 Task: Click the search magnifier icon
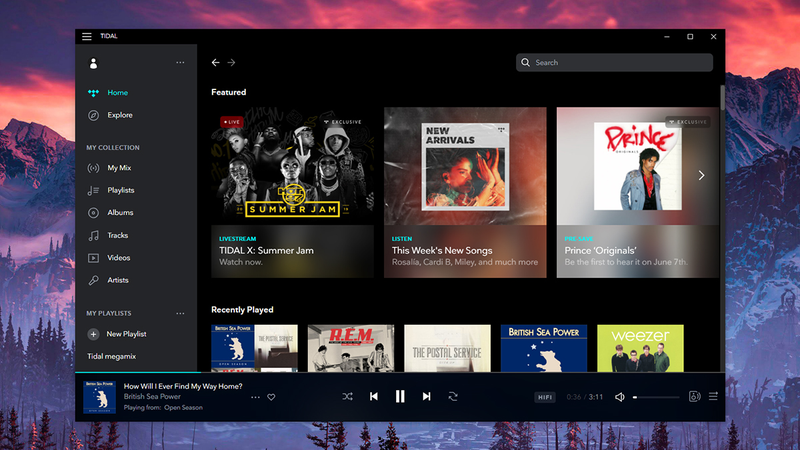point(525,62)
